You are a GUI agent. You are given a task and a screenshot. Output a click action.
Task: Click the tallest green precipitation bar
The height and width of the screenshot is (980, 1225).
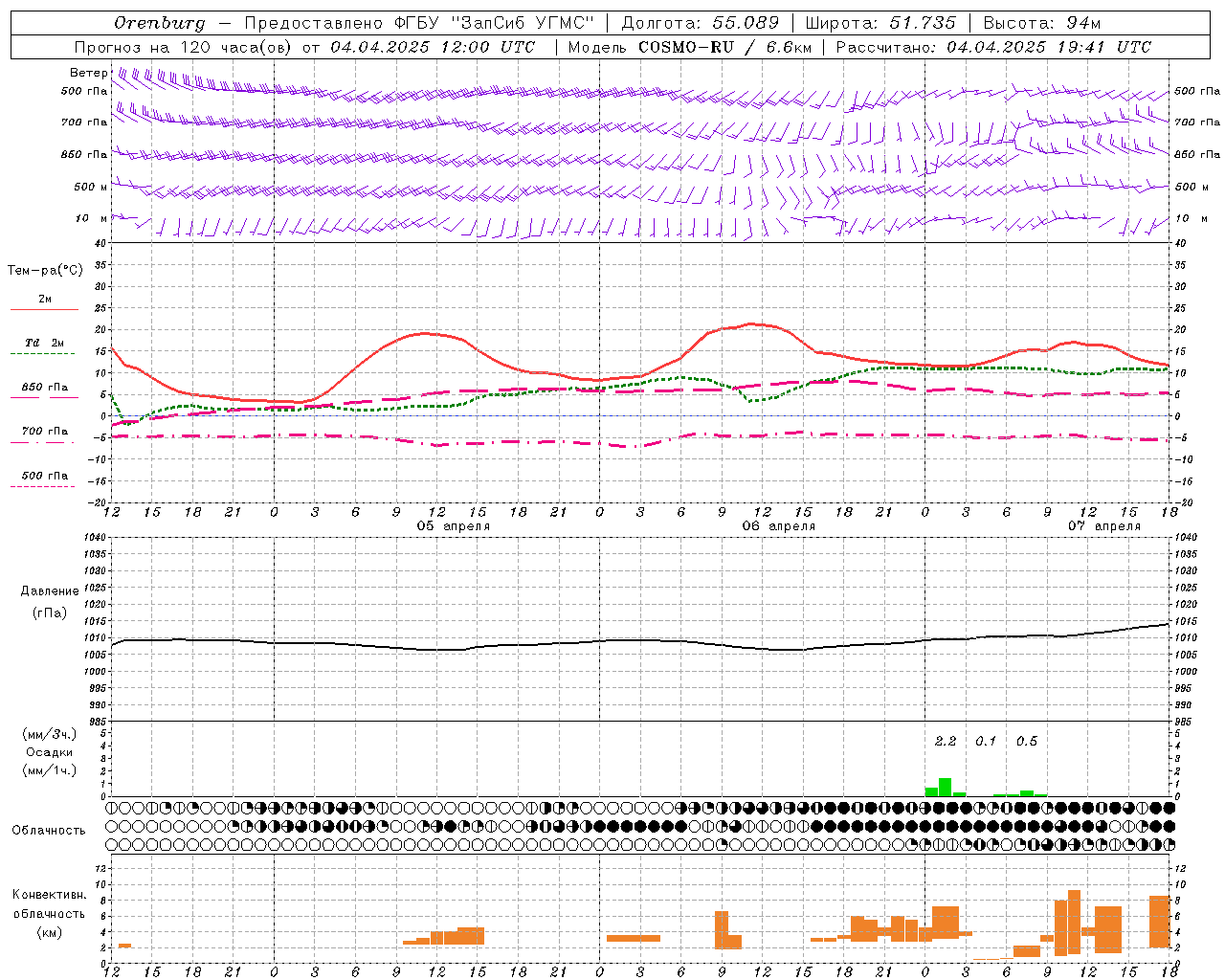point(945,788)
